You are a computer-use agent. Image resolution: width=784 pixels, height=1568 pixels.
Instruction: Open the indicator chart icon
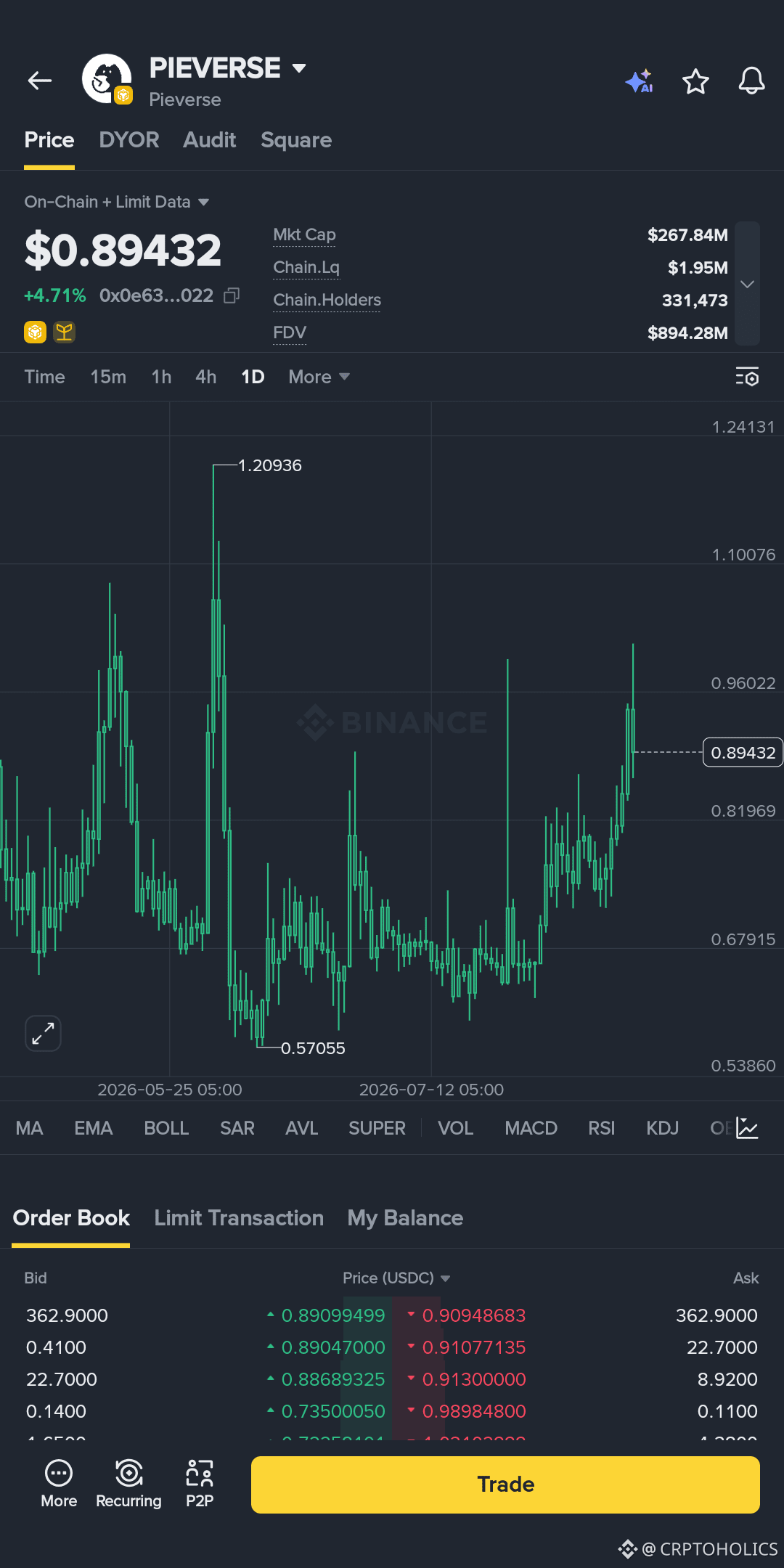(x=747, y=1128)
